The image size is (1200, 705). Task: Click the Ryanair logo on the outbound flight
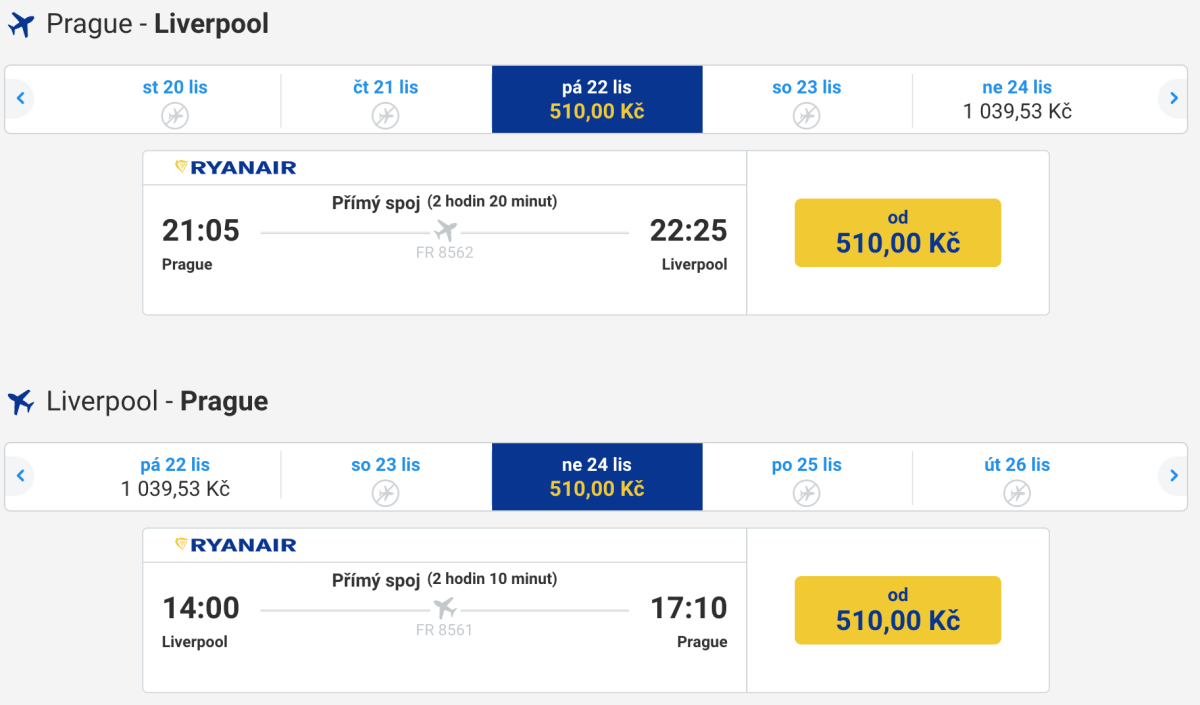(x=236, y=168)
